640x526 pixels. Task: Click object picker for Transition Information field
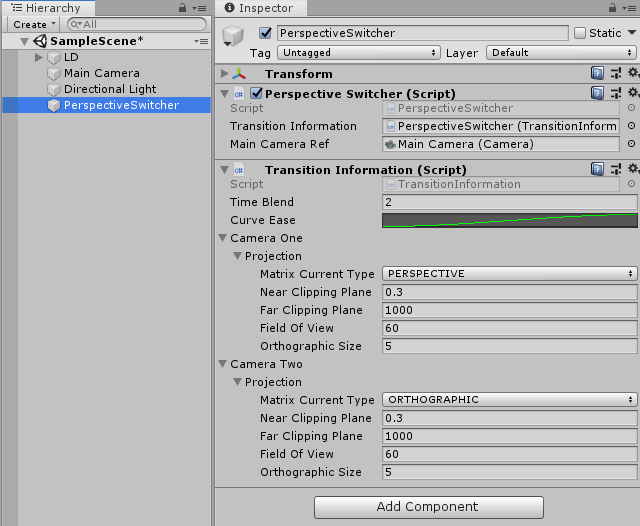coord(631,126)
